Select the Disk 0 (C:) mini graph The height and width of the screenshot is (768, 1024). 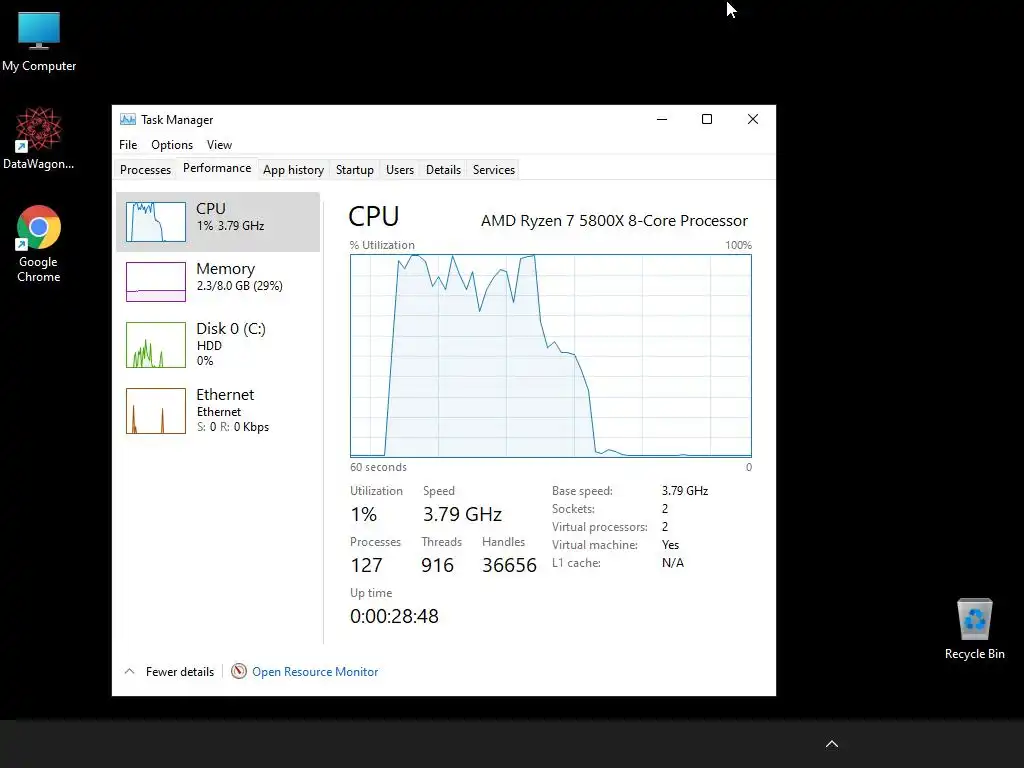coord(155,345)
